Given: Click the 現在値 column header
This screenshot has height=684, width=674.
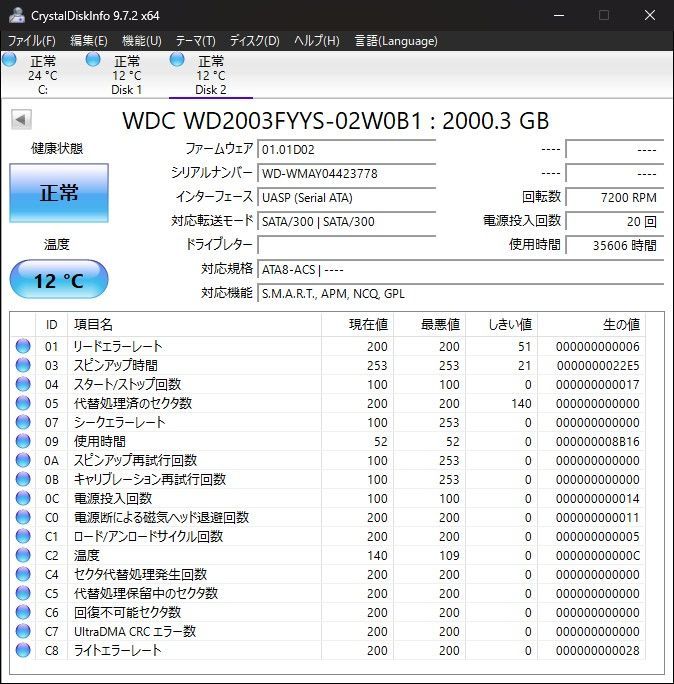Looking at the screenshot, I should point(358,325).
